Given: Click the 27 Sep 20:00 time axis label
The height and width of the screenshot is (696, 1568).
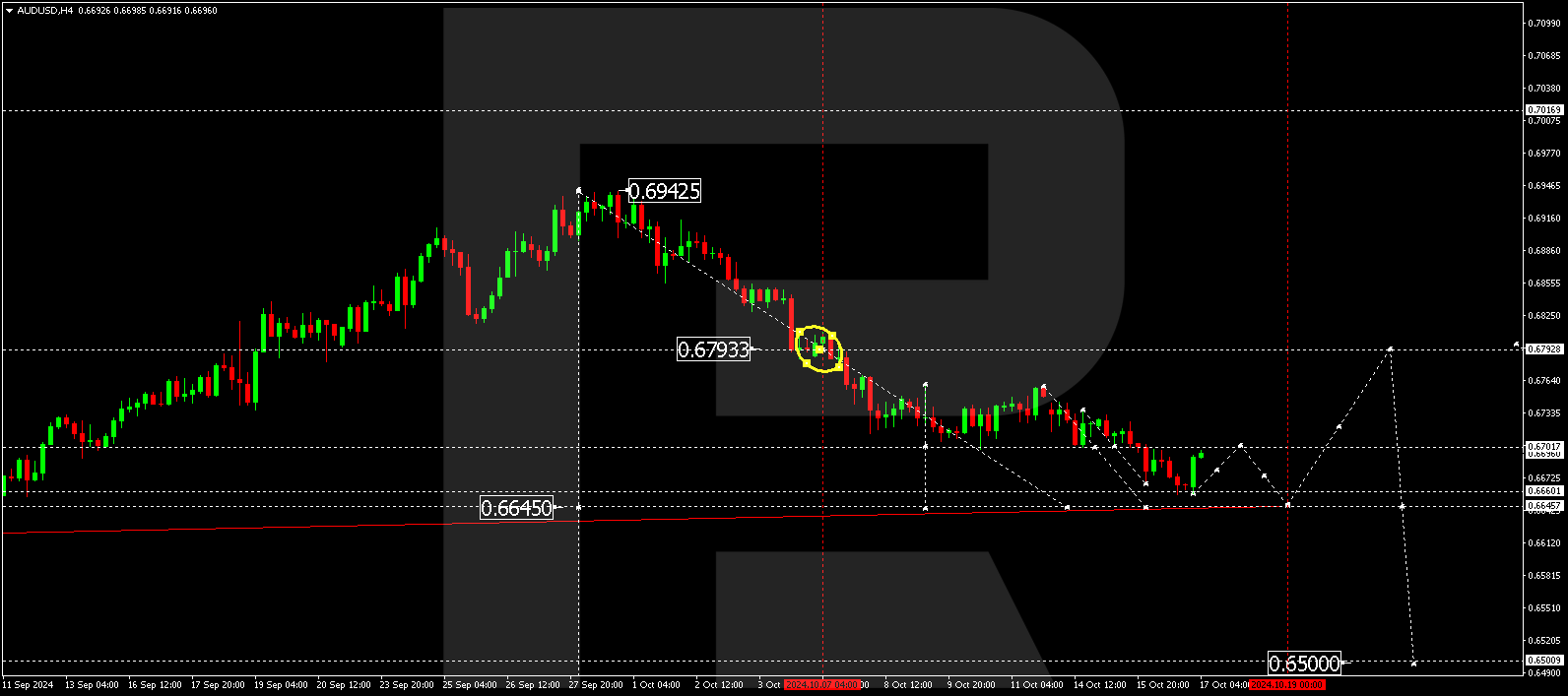Looking at the screenshot, I should tap(596, 685).
